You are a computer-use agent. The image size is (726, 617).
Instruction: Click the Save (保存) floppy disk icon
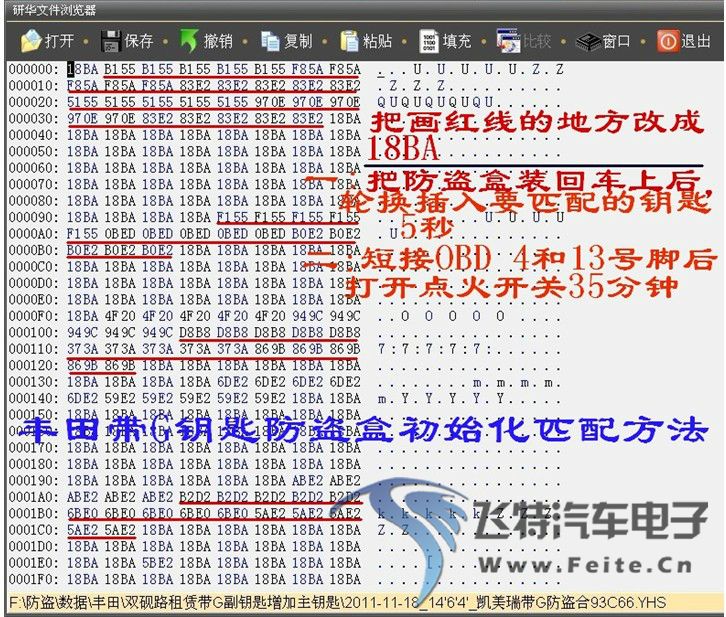click(x=111, y=41)
